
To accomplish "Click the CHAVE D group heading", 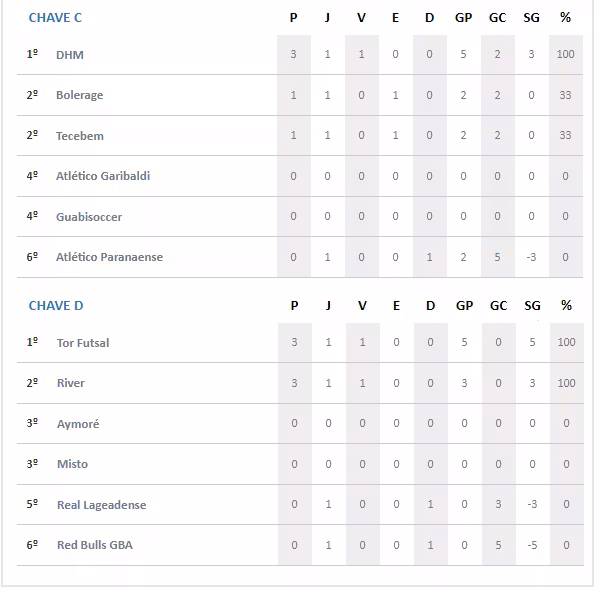I will pyautogui.click(x=56, y=306).
